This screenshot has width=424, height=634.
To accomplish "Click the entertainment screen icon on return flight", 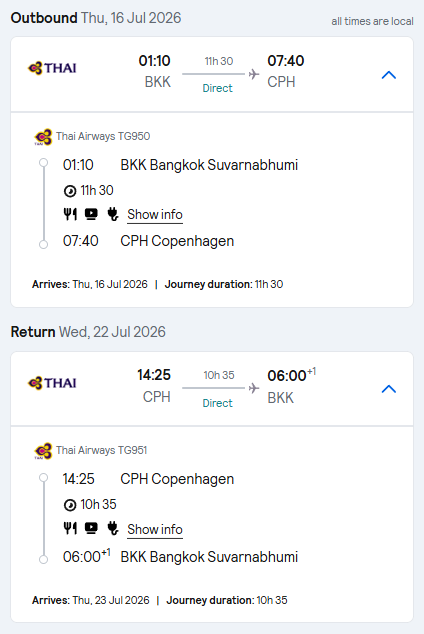I will click(x=91, y=528).
